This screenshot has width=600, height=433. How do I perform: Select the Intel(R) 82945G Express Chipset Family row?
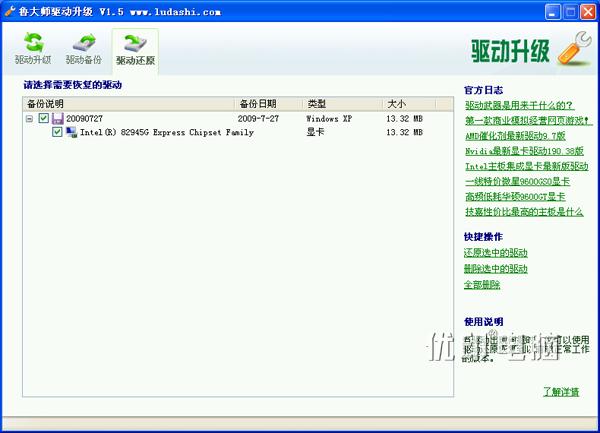click(167, 132)
